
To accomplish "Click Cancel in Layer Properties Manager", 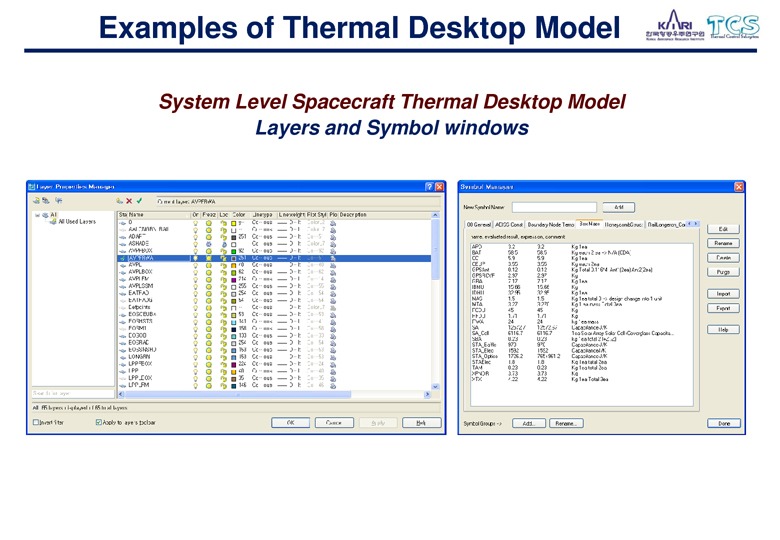I will tap(334, 423).
